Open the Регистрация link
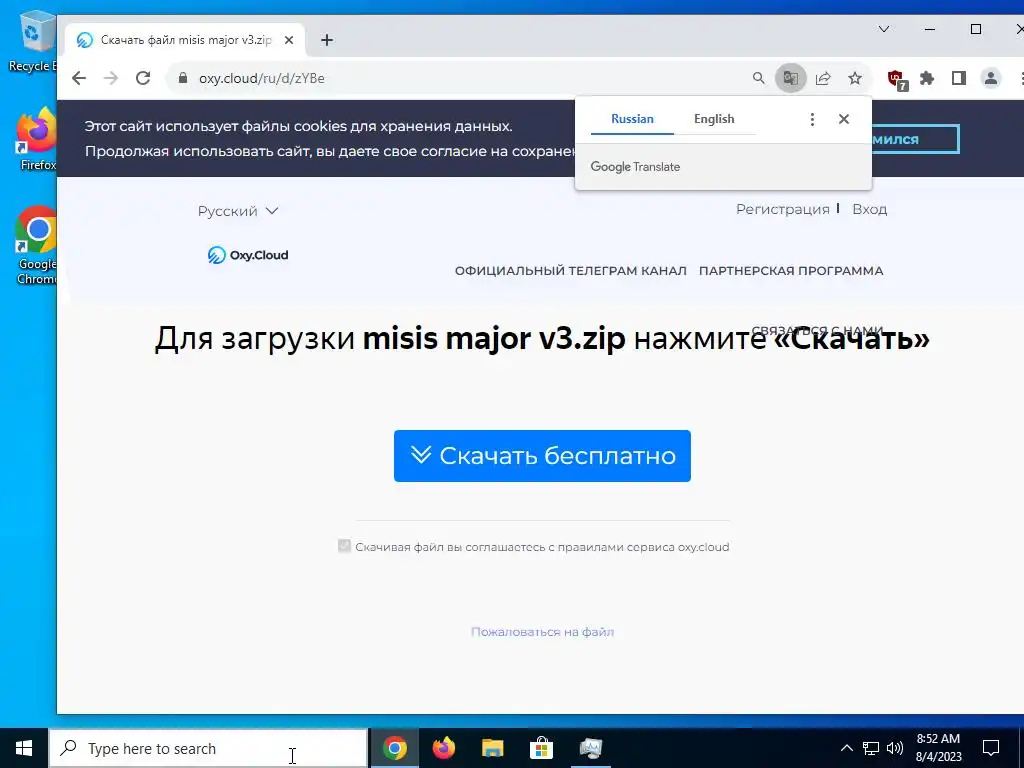 [x=782, y=209]
